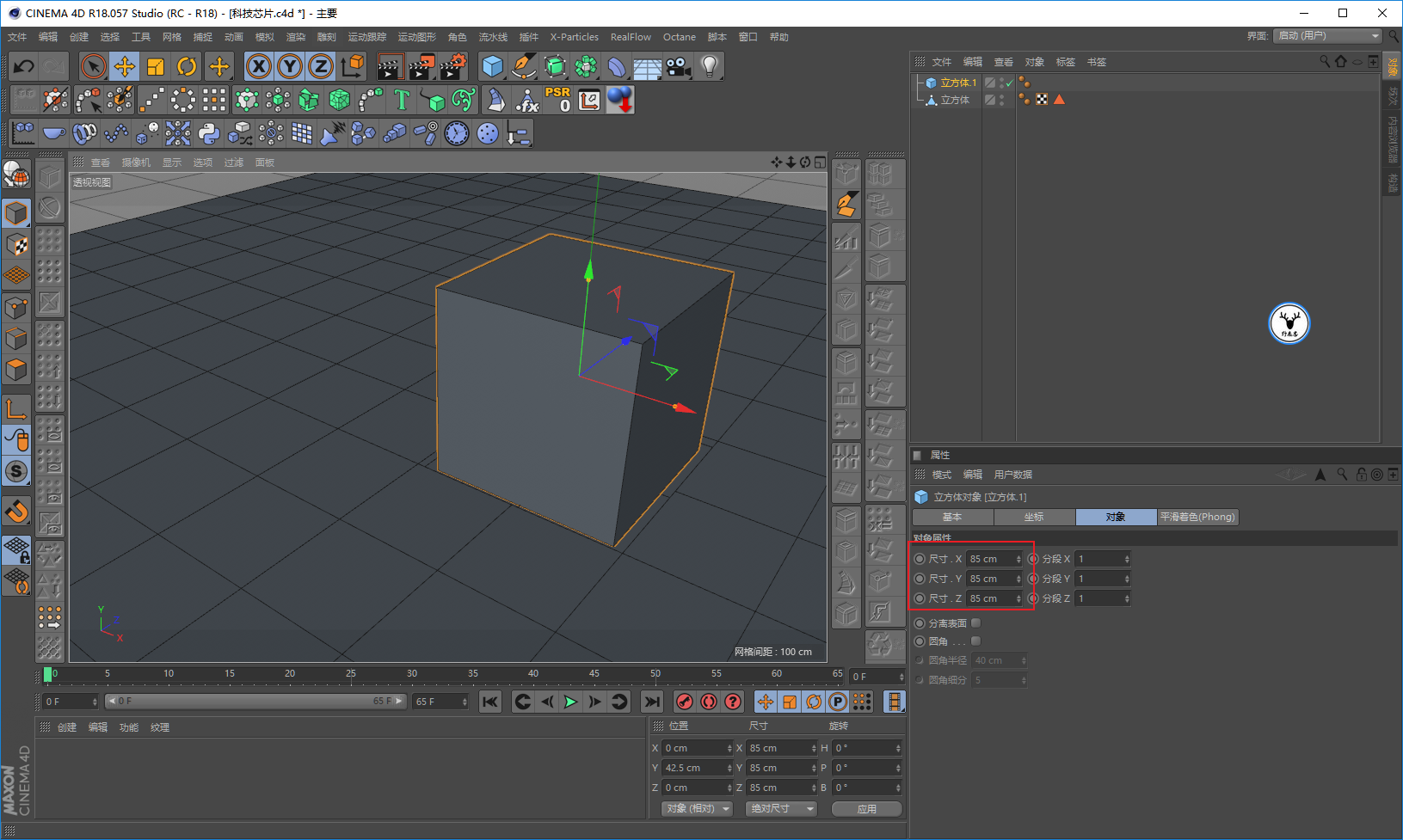Click the Python script icon
Screen dimensions: 1403x840
tap(208, 133)
